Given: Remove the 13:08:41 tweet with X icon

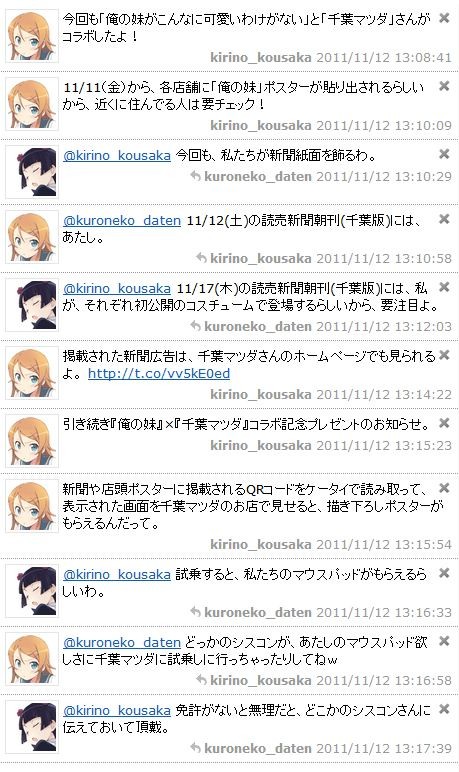Looking at the screenshot, I should (444, 18).
